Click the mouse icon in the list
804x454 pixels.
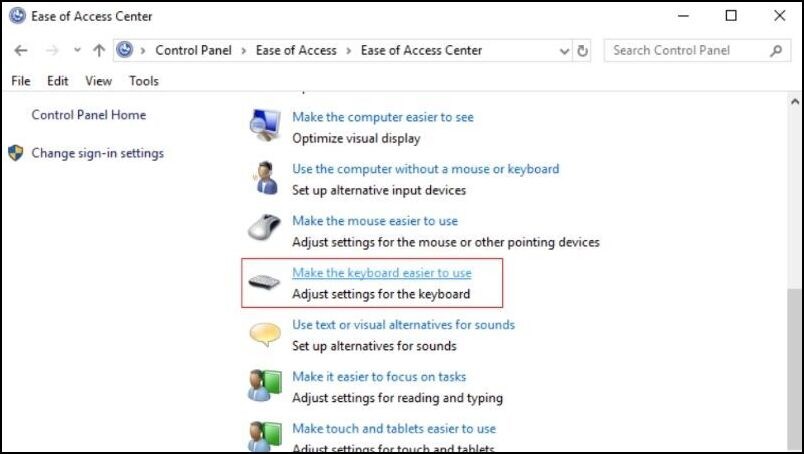point(265,230)
